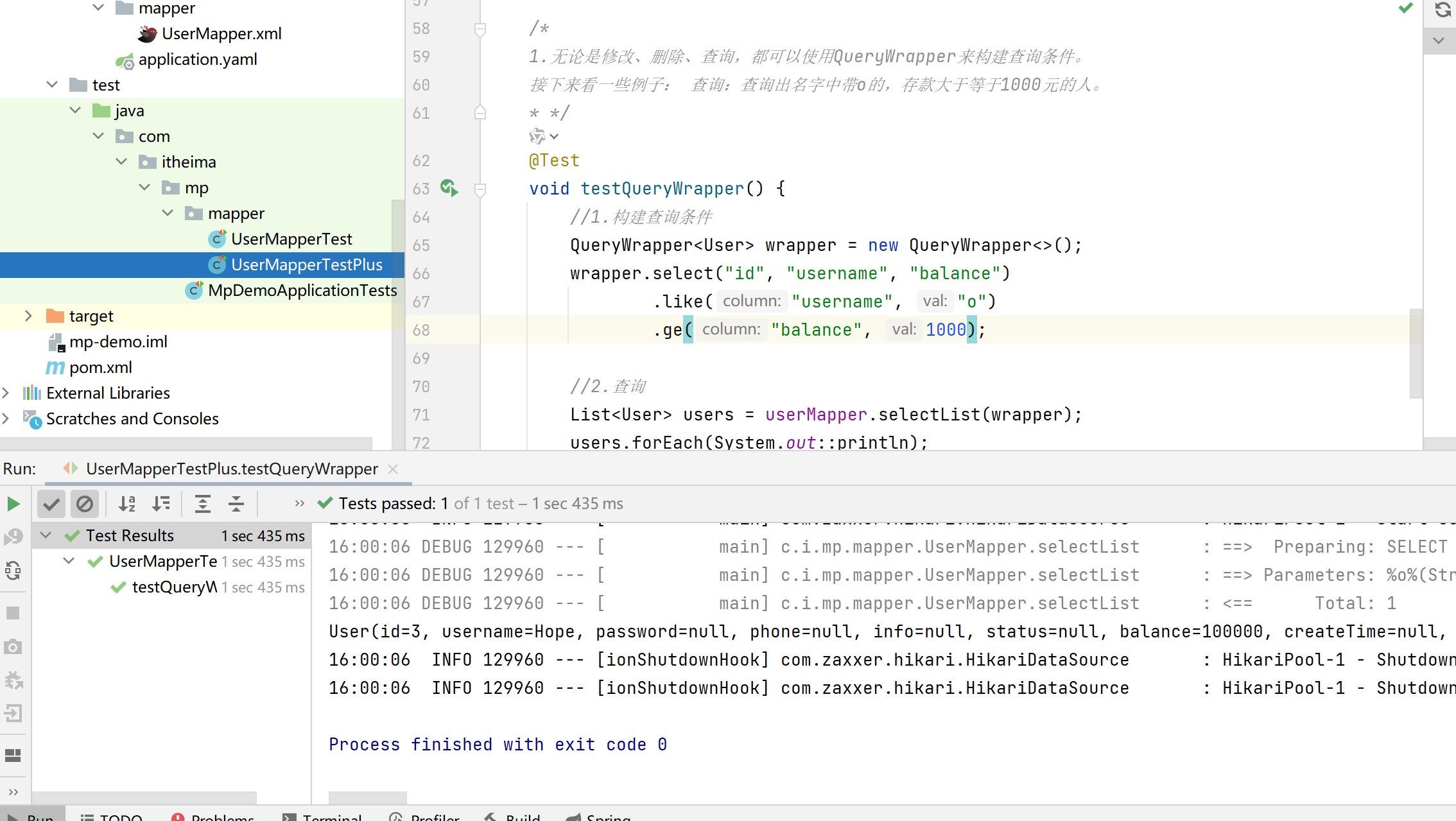Click Collapse All test results icon
Screen dimensions: 1456x821
236,504
